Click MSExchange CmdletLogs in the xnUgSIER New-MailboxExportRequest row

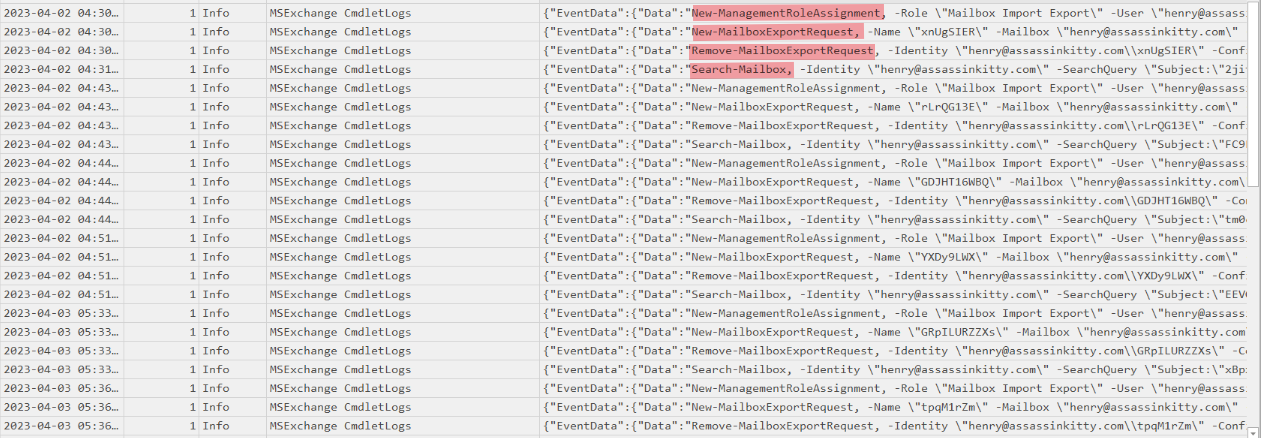tap(340, 32)
